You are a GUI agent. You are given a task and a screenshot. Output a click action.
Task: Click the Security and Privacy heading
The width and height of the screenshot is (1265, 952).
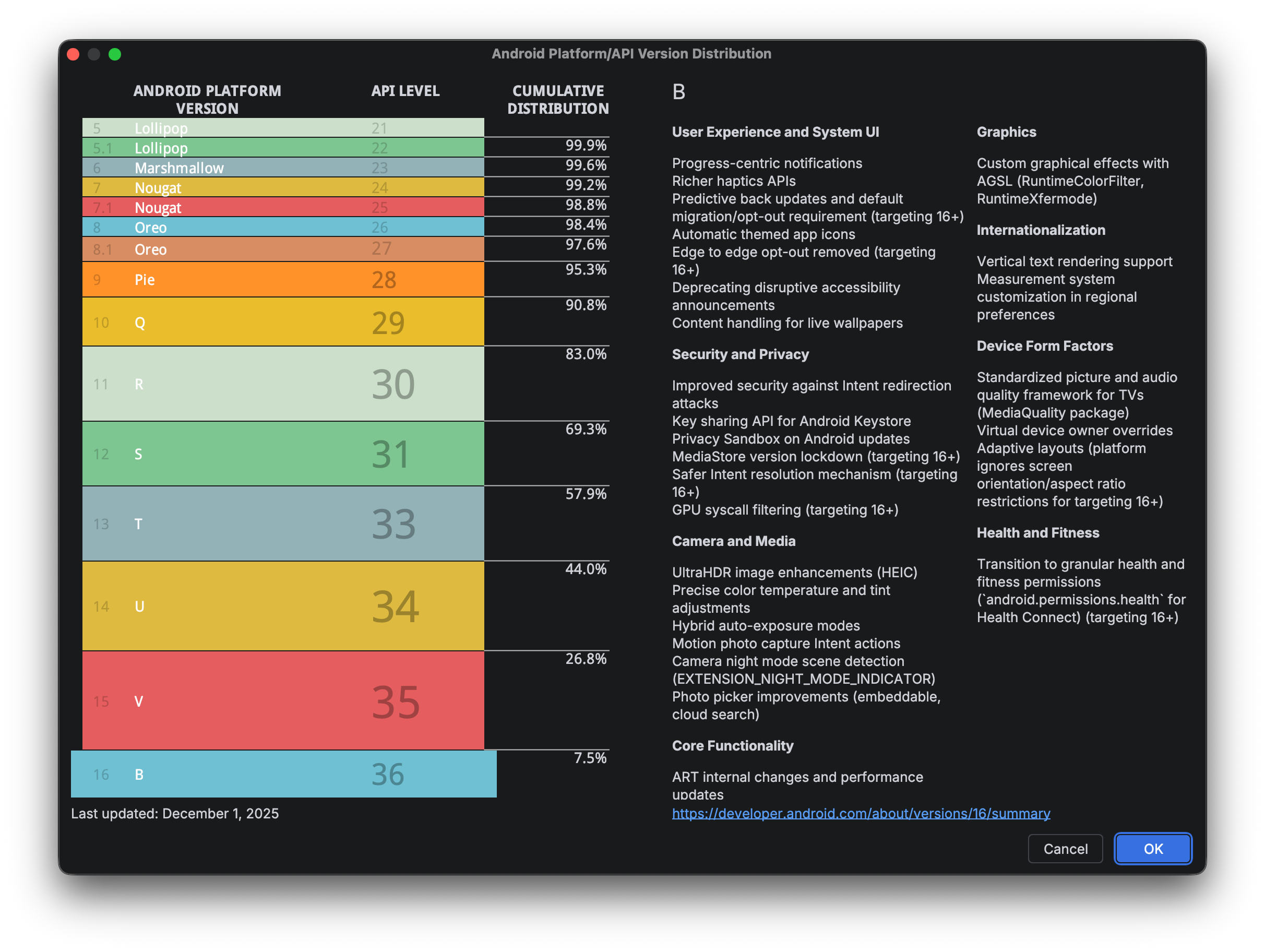(x=740, y=354)
